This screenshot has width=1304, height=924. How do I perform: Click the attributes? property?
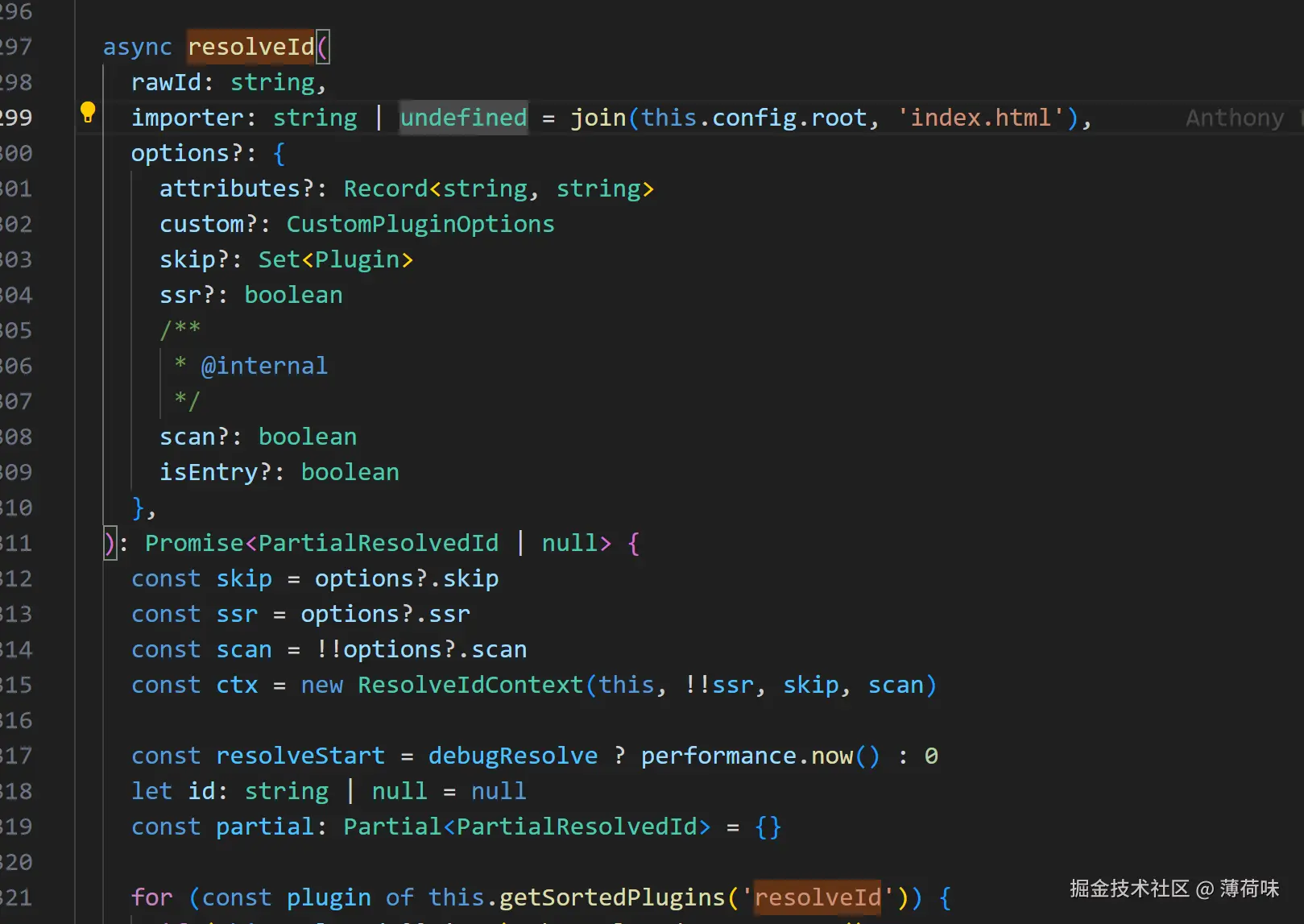pos(237,189)
